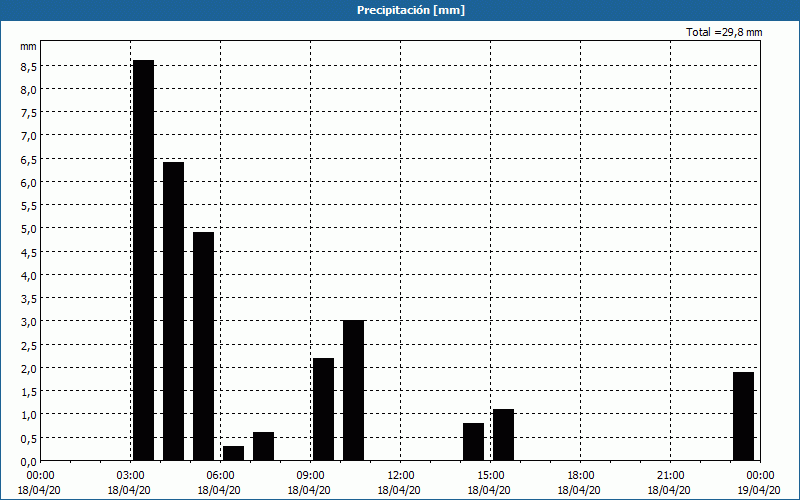This screenshot has height=500, width=800.
Task: Select the 03:00 x-axis time label
Action: tap(130, 476)
